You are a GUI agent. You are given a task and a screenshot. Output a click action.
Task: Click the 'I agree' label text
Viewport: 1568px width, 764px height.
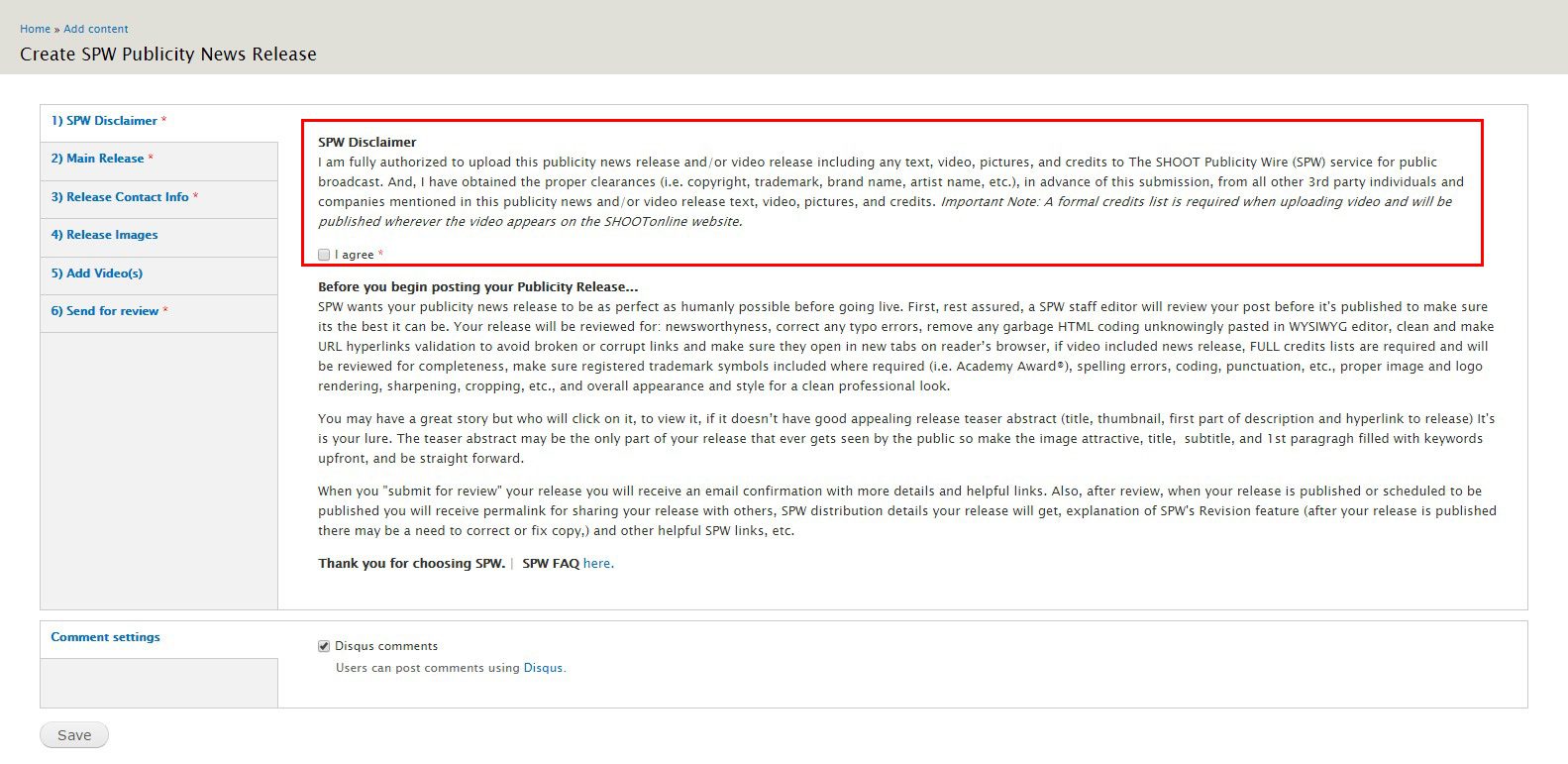355,255
